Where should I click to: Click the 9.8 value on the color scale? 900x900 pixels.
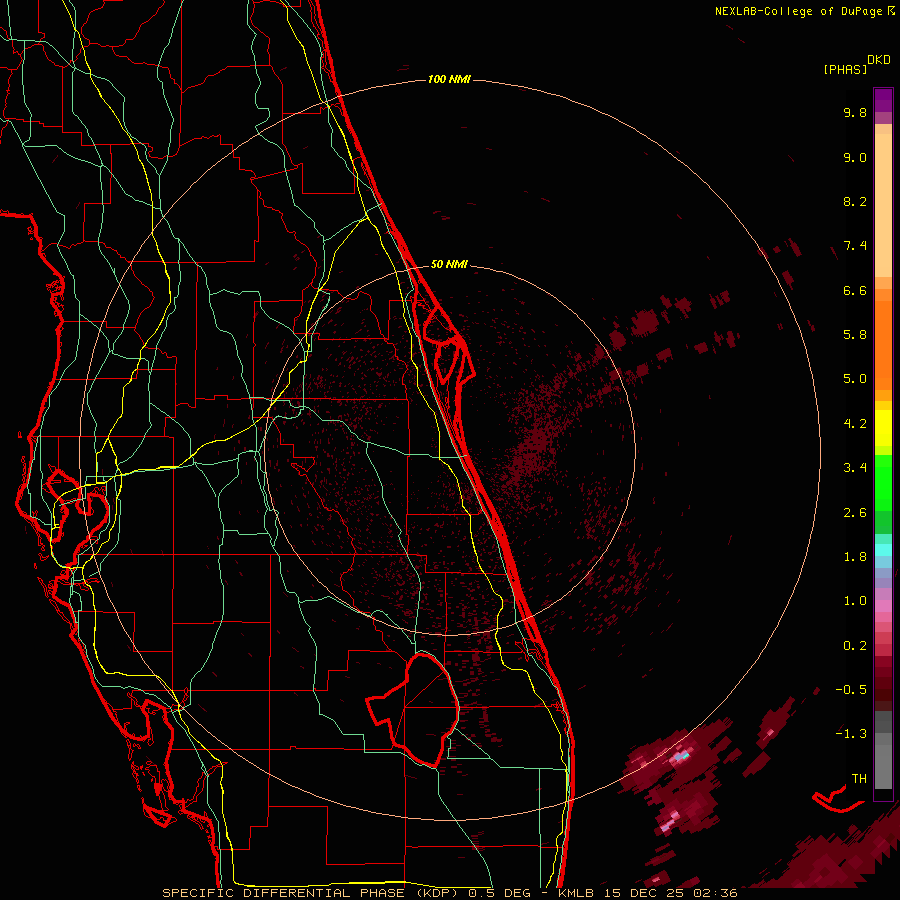(x=855, y=112)
